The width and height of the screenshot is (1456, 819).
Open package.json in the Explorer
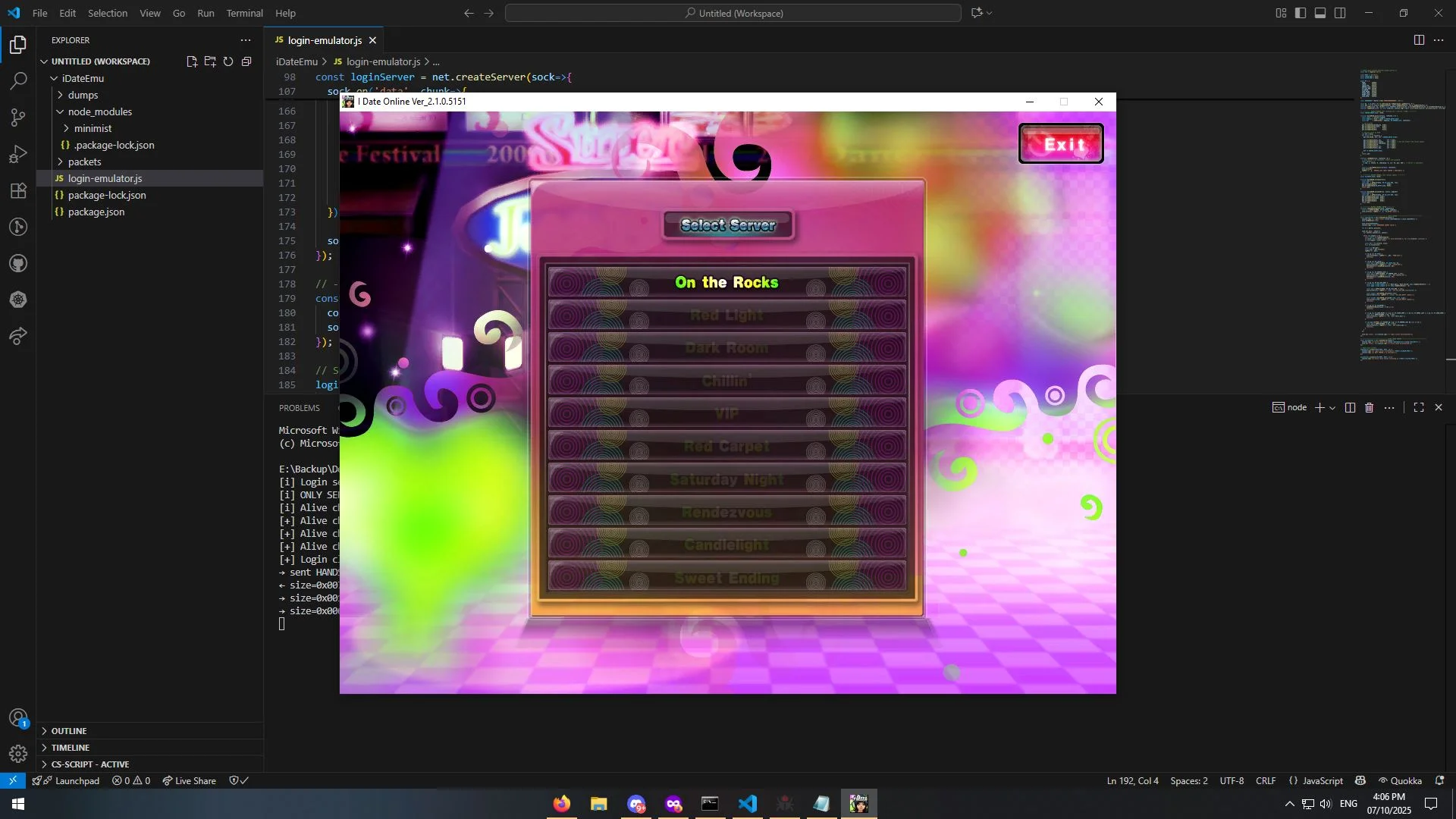tap(150, 212)
